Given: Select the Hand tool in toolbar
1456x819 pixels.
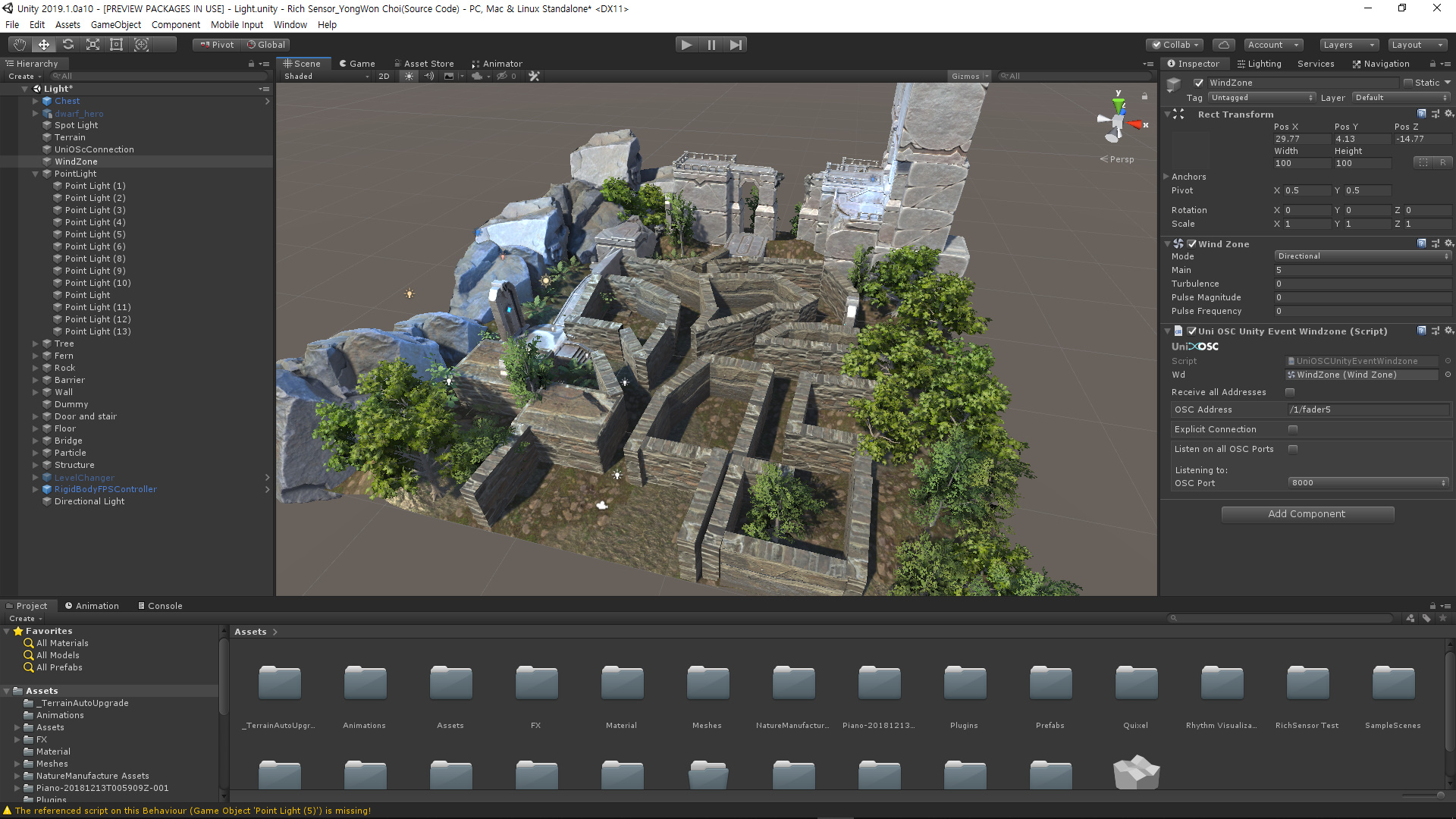Looking at the screenshot, I should (x=20, y=45).
